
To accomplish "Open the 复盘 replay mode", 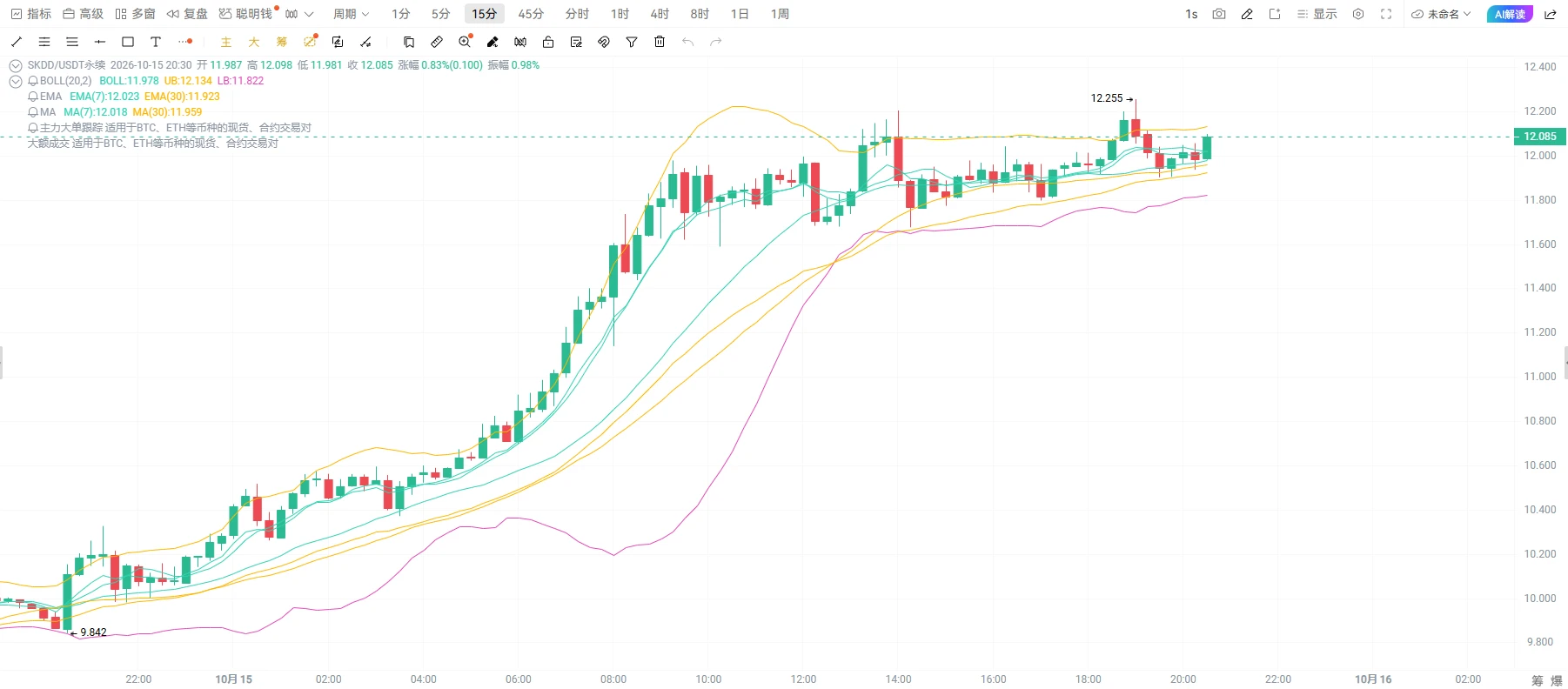I will [x=187, y=14].
